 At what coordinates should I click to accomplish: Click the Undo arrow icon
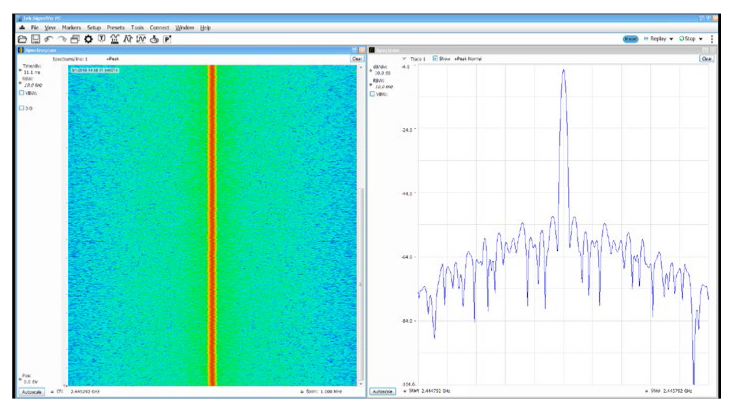point(48,38)
